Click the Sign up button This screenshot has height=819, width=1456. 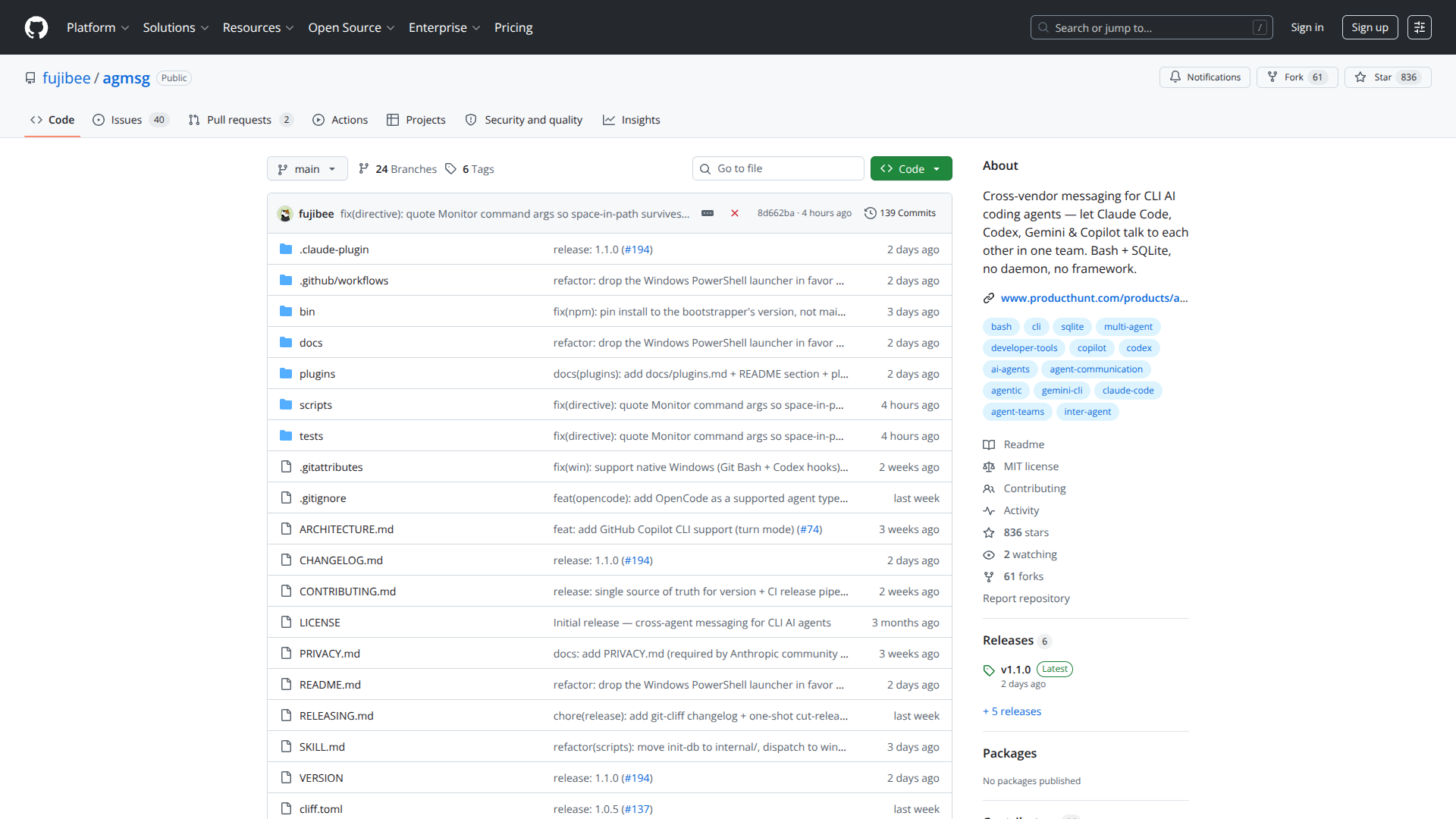click(1370, 27)
